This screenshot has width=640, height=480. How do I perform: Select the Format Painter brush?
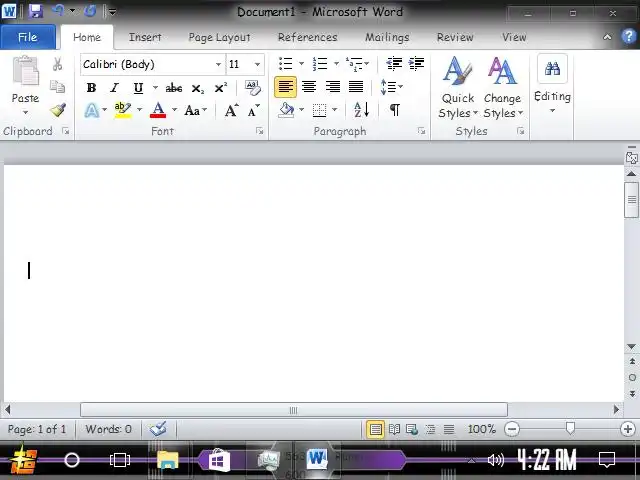click(x=58, y=110)
